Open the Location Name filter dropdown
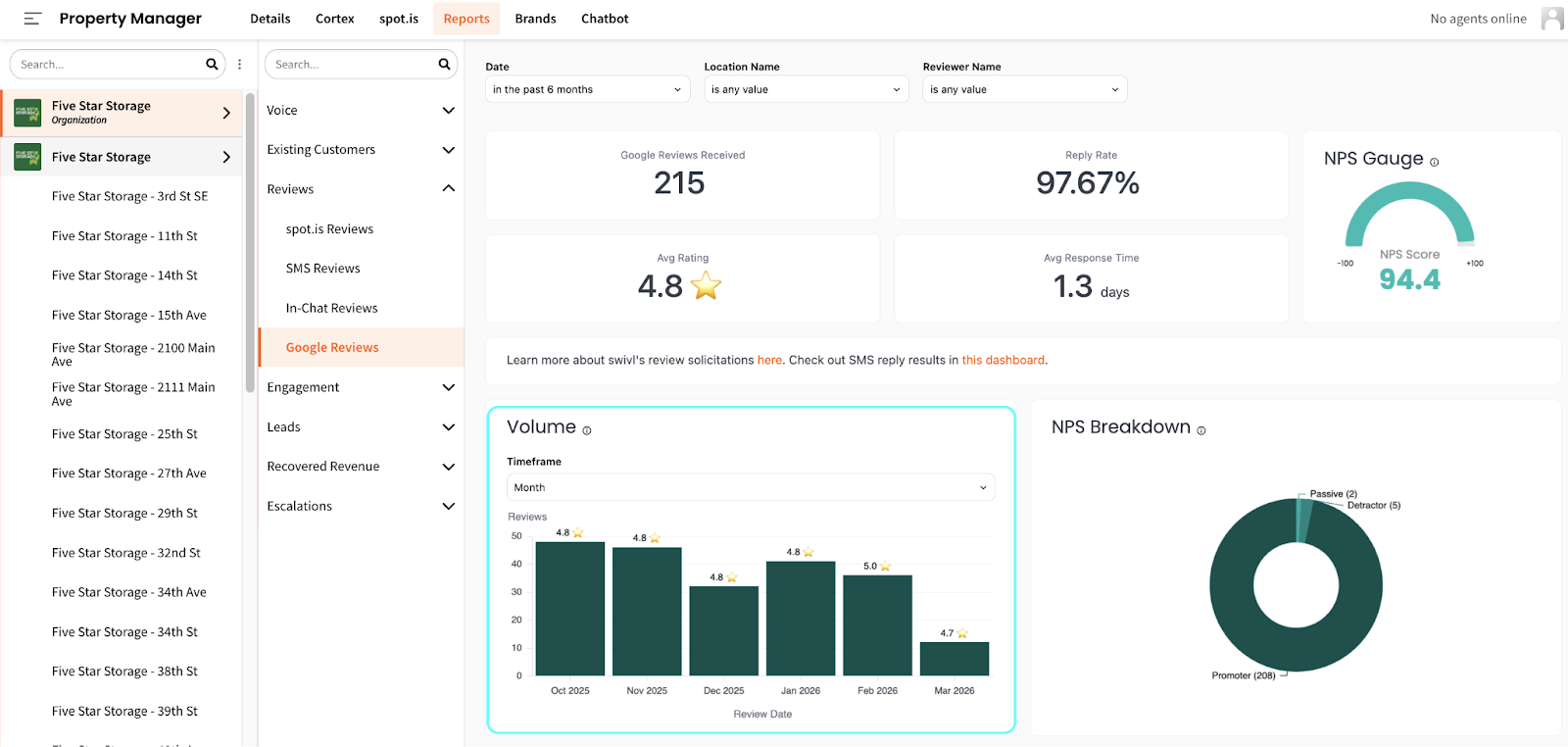 click(807, 89)
